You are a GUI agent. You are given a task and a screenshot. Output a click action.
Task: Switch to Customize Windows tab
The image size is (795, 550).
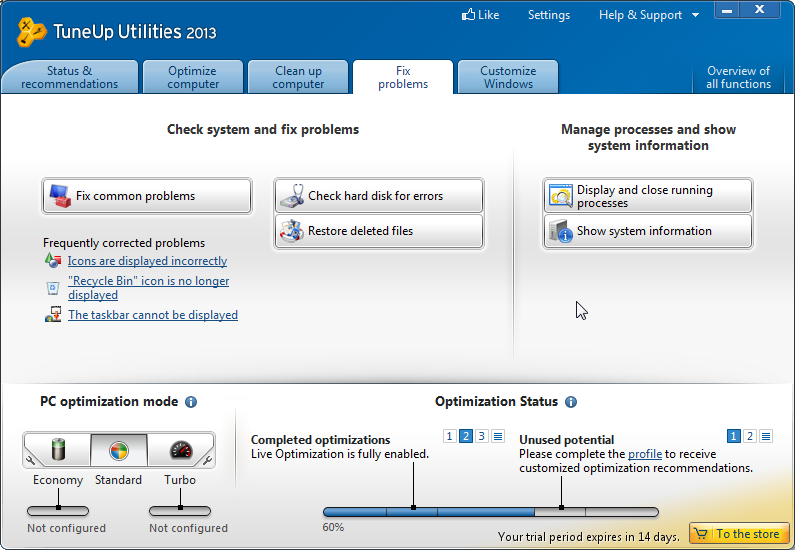point(508,77)
